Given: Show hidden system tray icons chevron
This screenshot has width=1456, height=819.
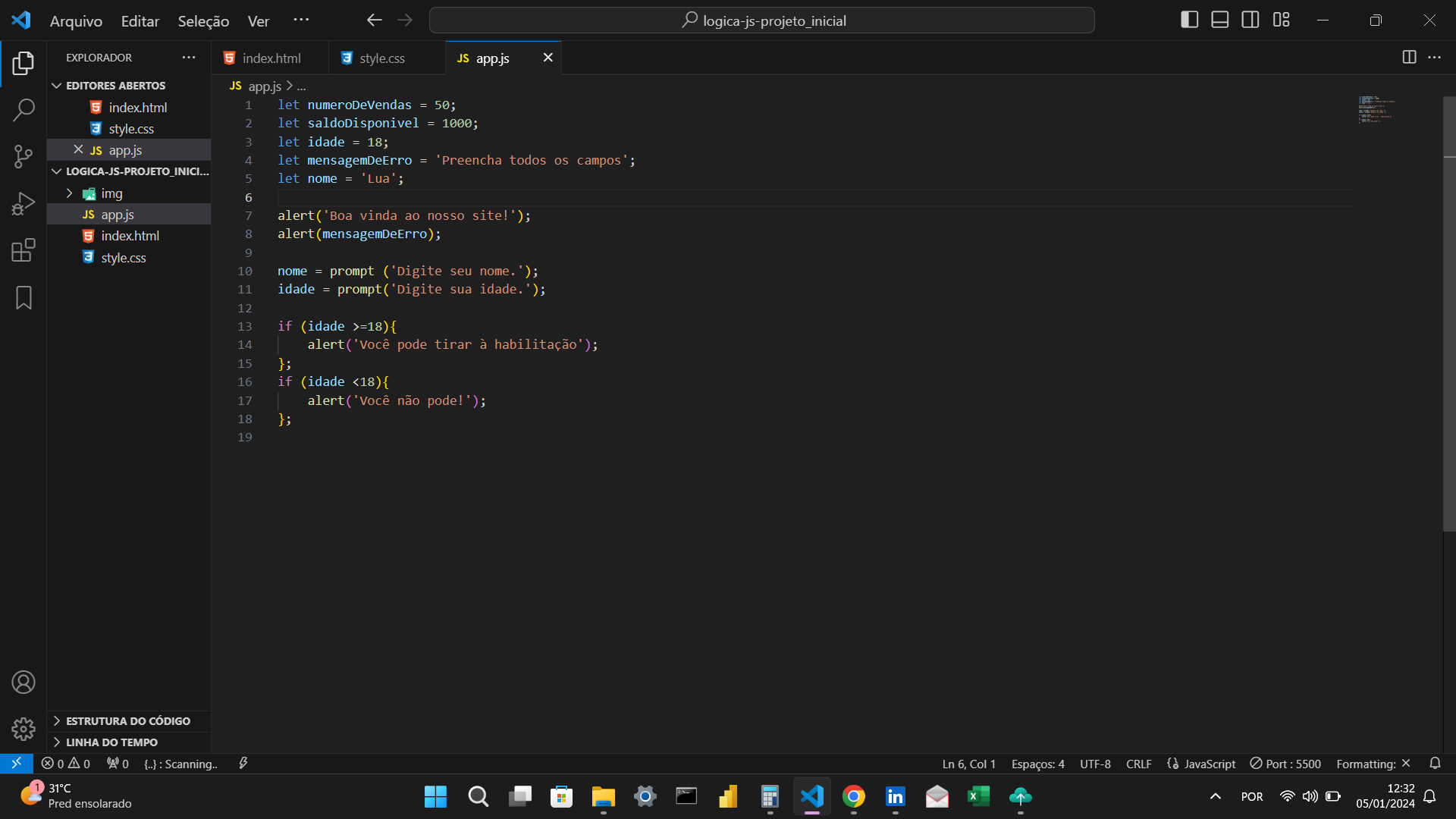Looking at the screenshot, I should (x=1215, y=796).
